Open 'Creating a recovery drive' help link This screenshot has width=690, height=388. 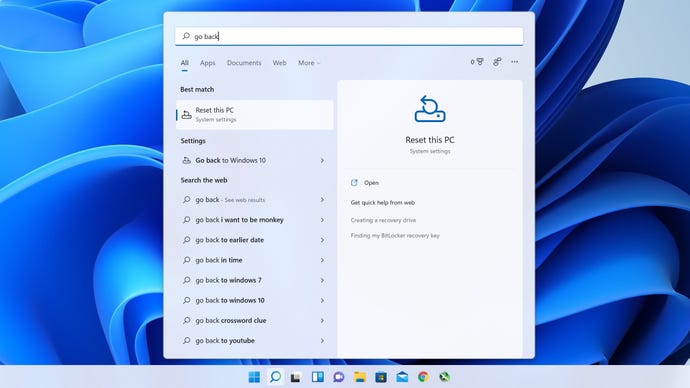(383, 220)
